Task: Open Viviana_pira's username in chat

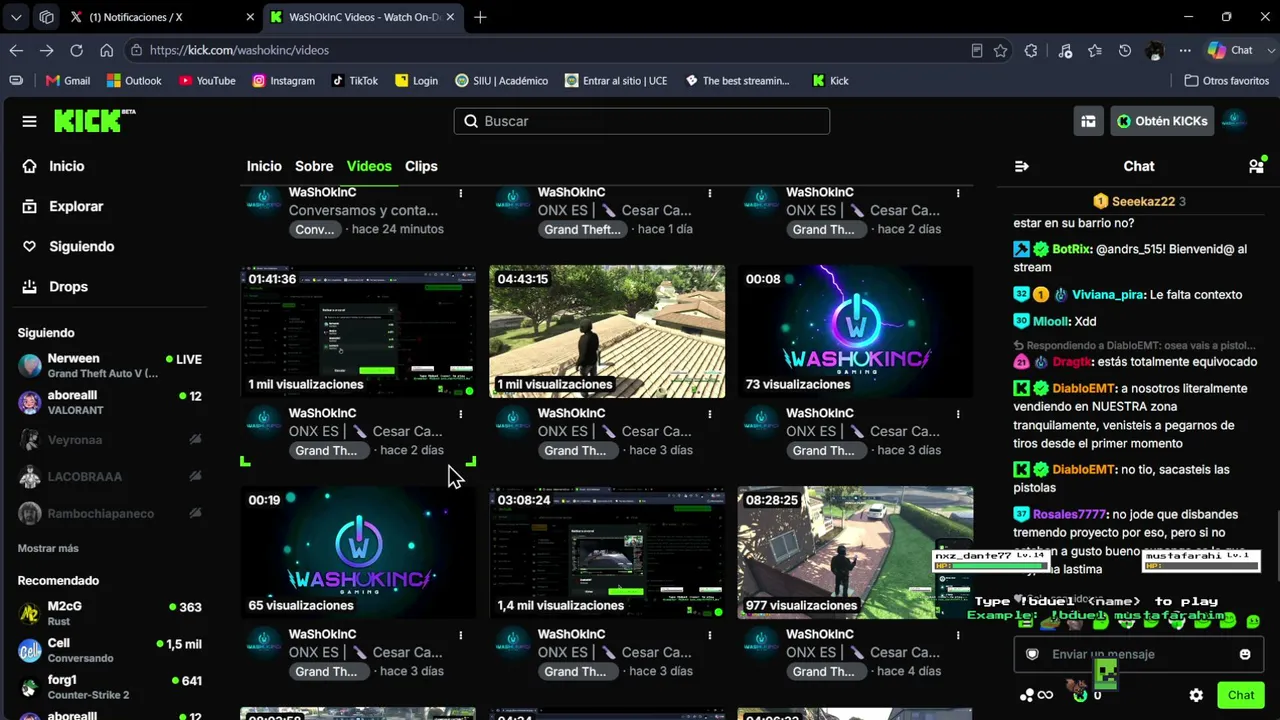Action: [1108, 295]
